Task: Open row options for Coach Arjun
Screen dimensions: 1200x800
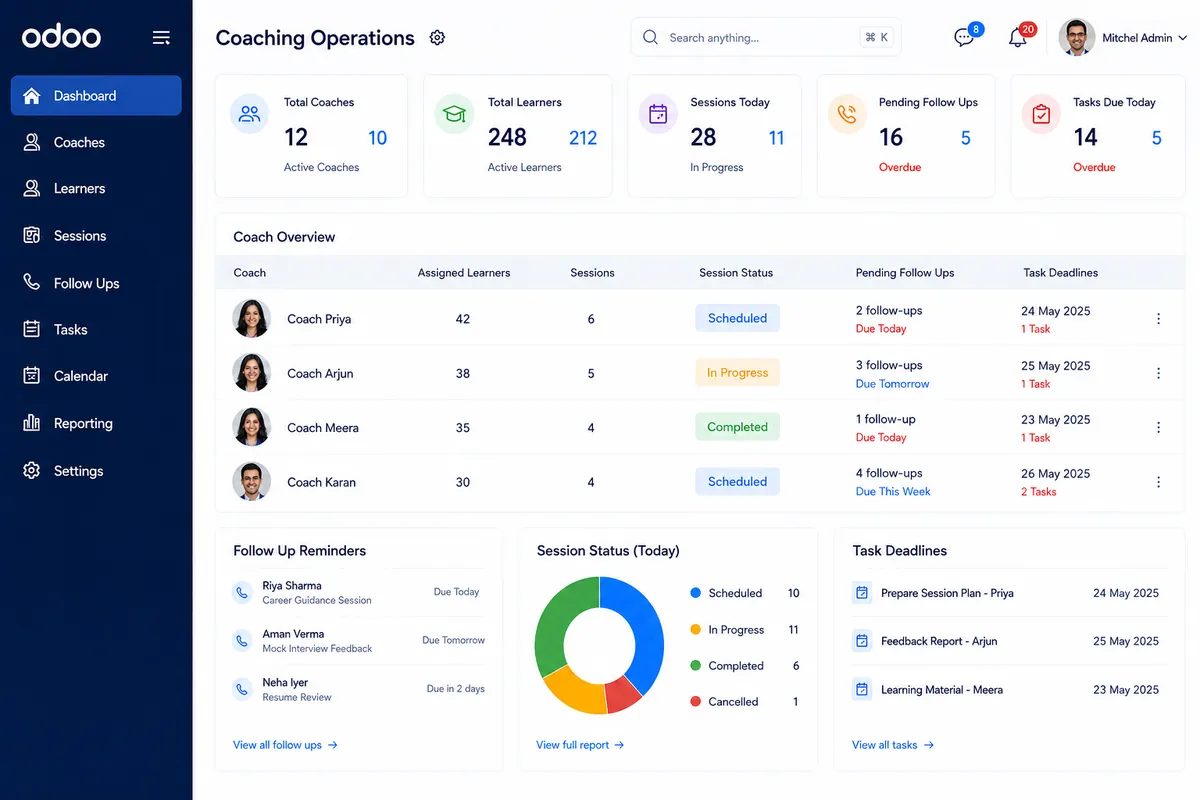Action: pos(1158,373)
